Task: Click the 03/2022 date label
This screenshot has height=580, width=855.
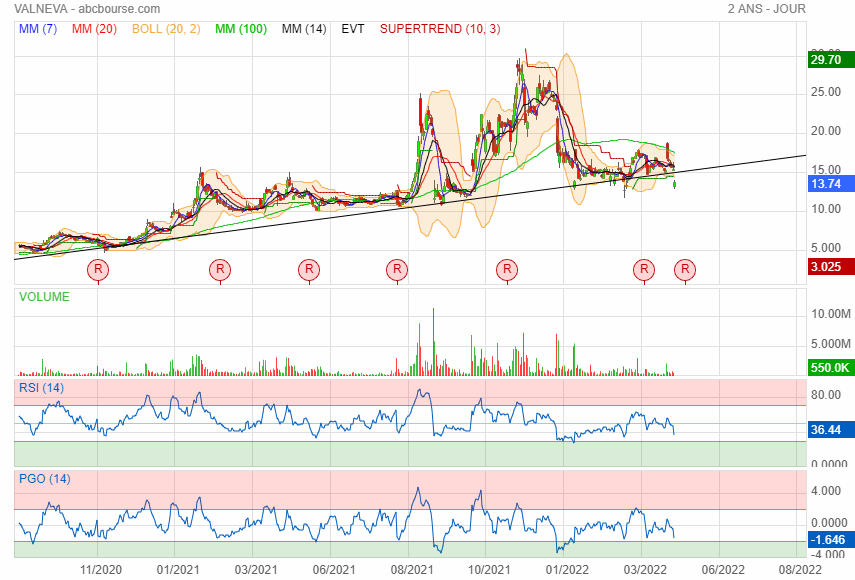Action: (645, 570)
